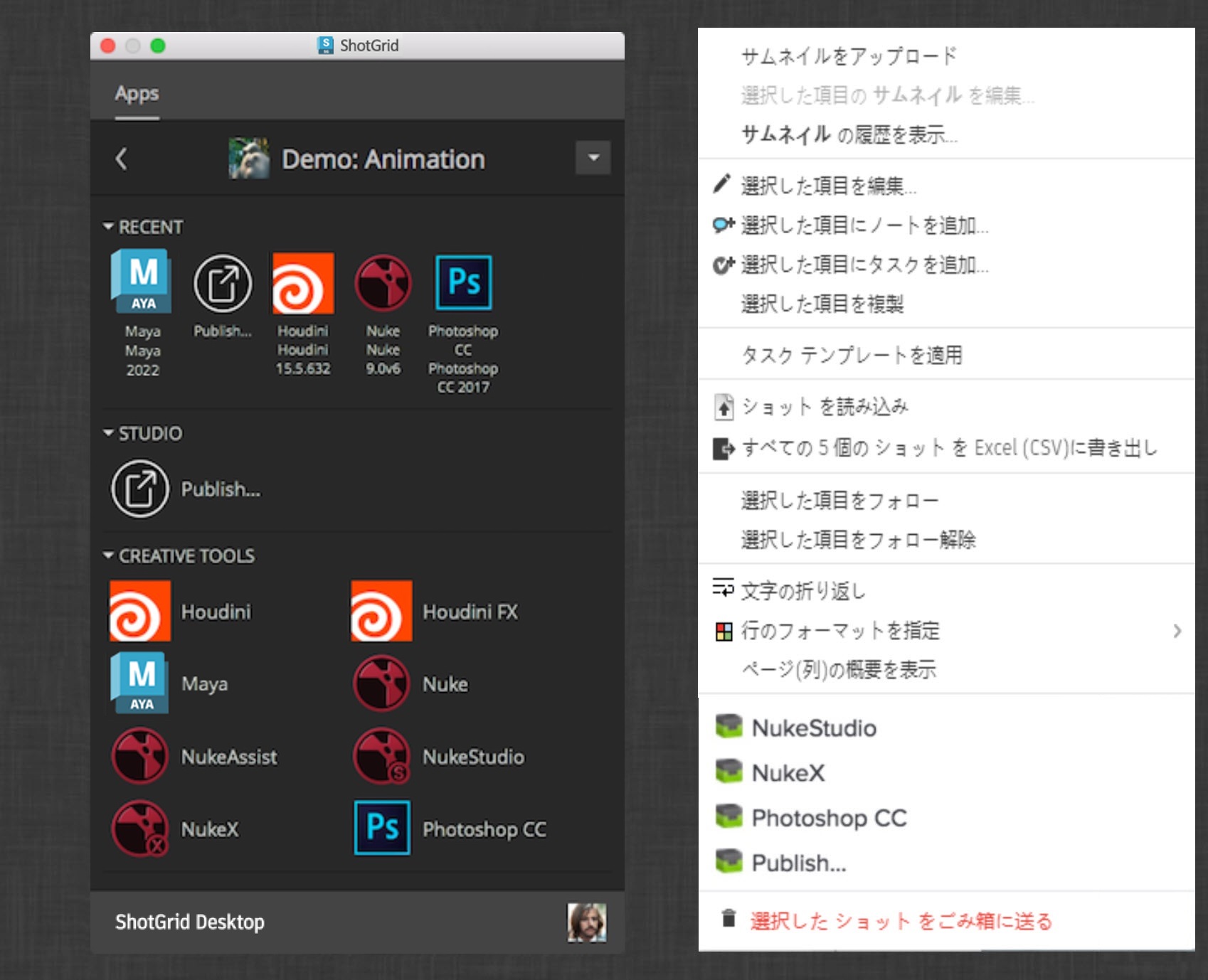This screenshot has width=1208, height=980.
Task: Click the ShotGrid Desktop footer label
Action: pos(189,922)
